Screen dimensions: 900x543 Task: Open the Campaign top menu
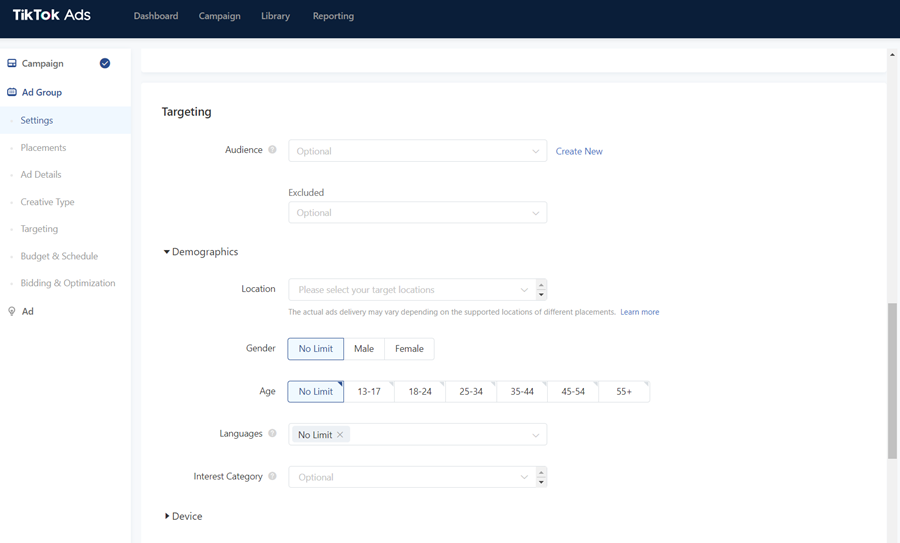[220, 16]
